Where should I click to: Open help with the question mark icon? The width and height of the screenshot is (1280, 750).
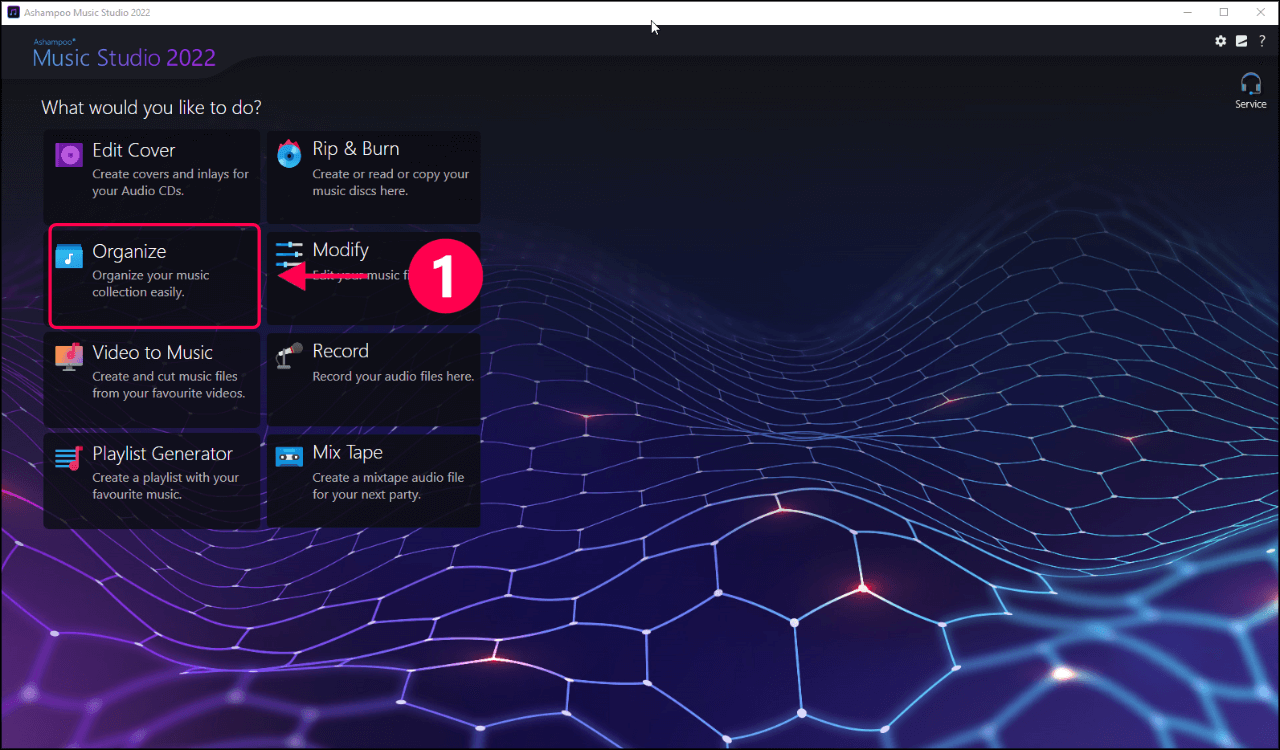pos(1262,41)
